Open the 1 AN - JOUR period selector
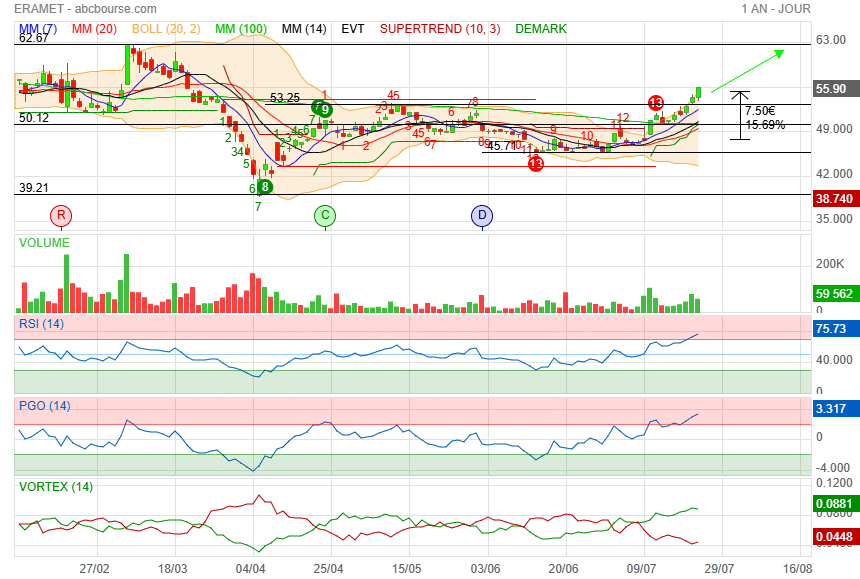The width and height of the screenshot is (860, 579). pyautogui.click(x=776, y=9)
